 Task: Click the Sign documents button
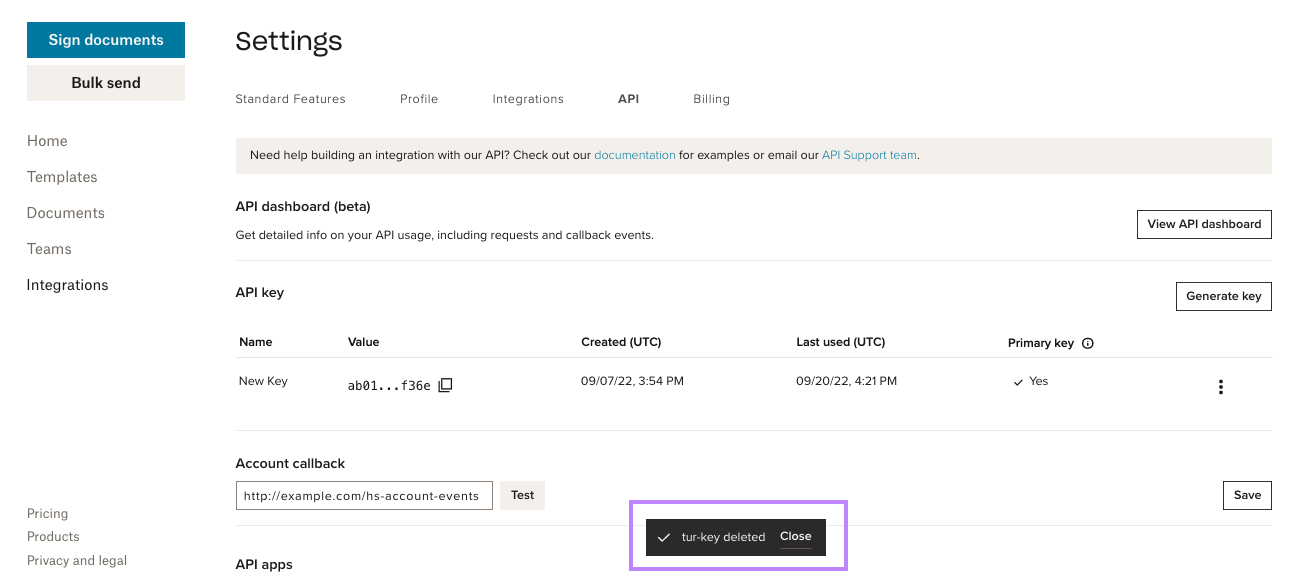click(x=105, y=39)
